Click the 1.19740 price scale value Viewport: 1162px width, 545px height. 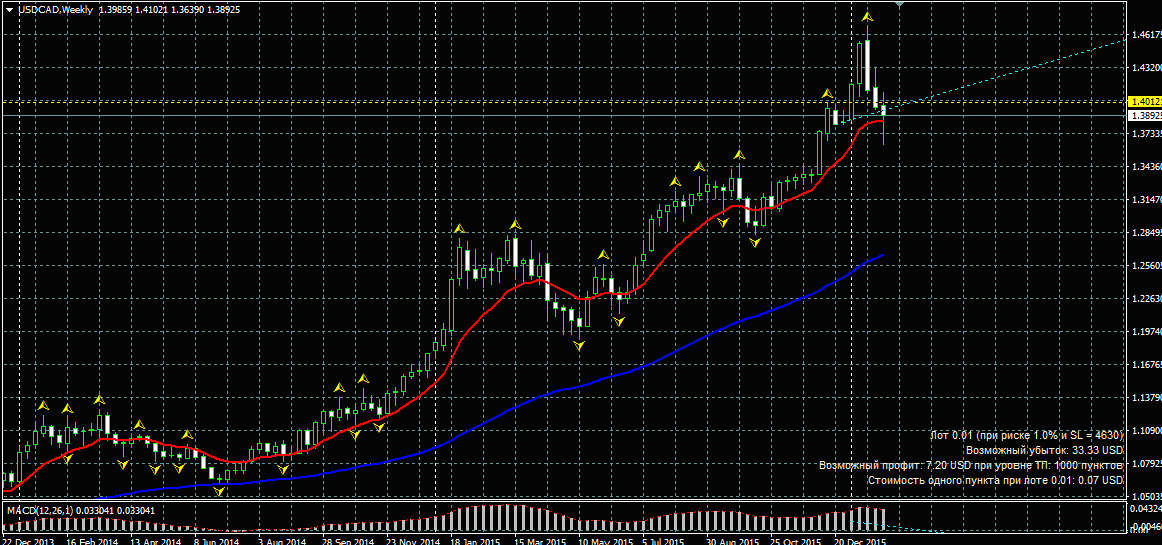(x=1146, y=331)
